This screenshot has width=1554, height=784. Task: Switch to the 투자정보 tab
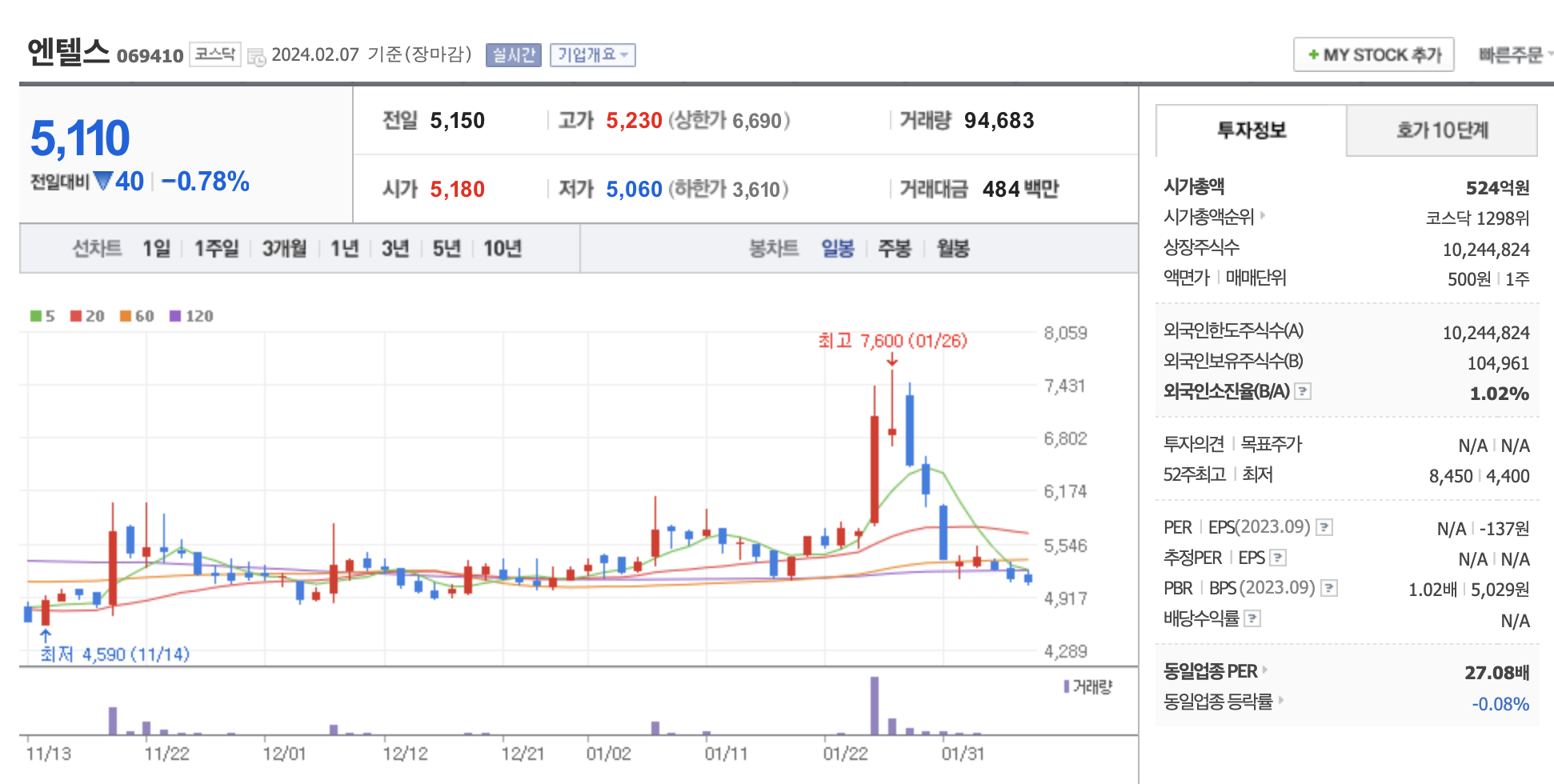coord(1252,130)
